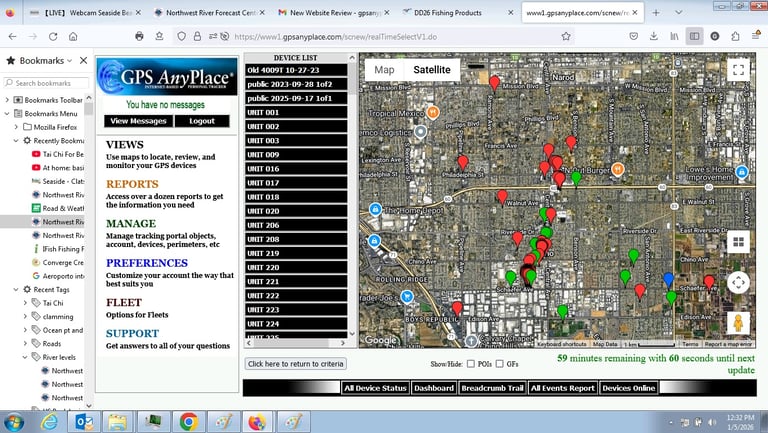The width and height of the screenshot is (768, 433).
Task: Go back with the browser Back arrow
Action: [x=13, y=36]
